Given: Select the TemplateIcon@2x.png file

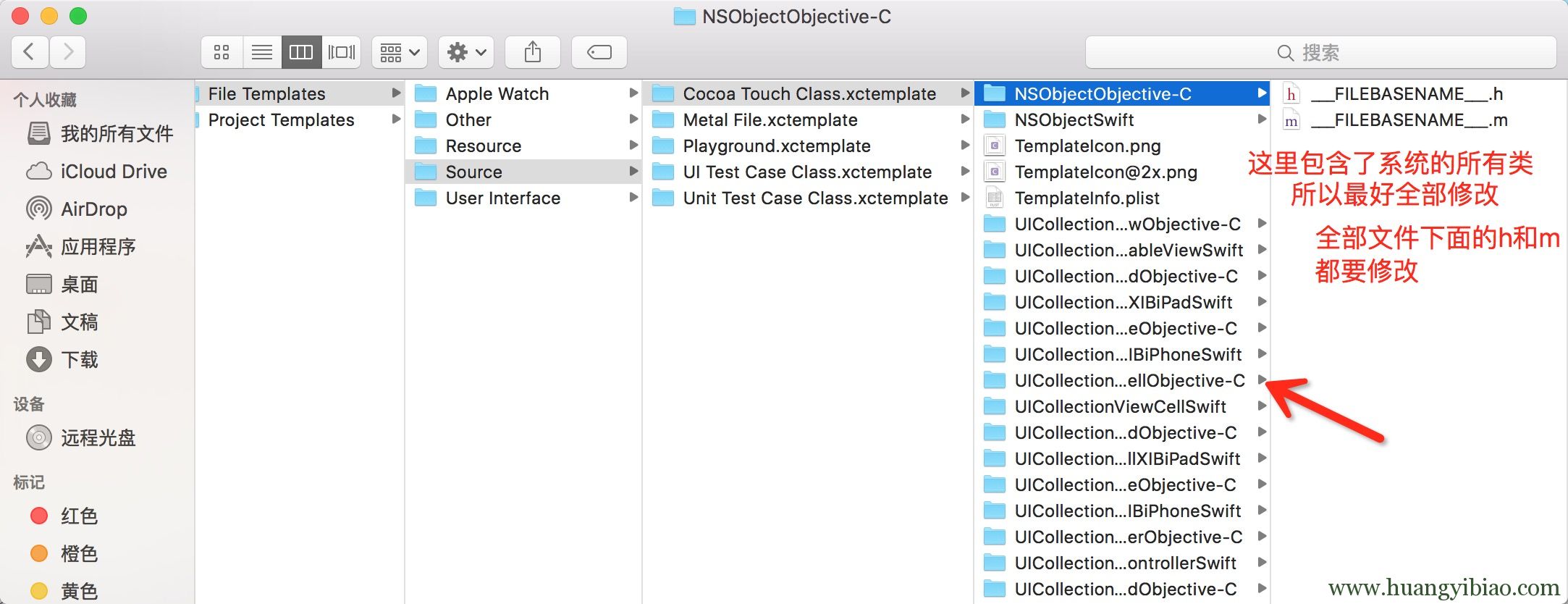Looking at the screenshot, I should coord(1122,172).
